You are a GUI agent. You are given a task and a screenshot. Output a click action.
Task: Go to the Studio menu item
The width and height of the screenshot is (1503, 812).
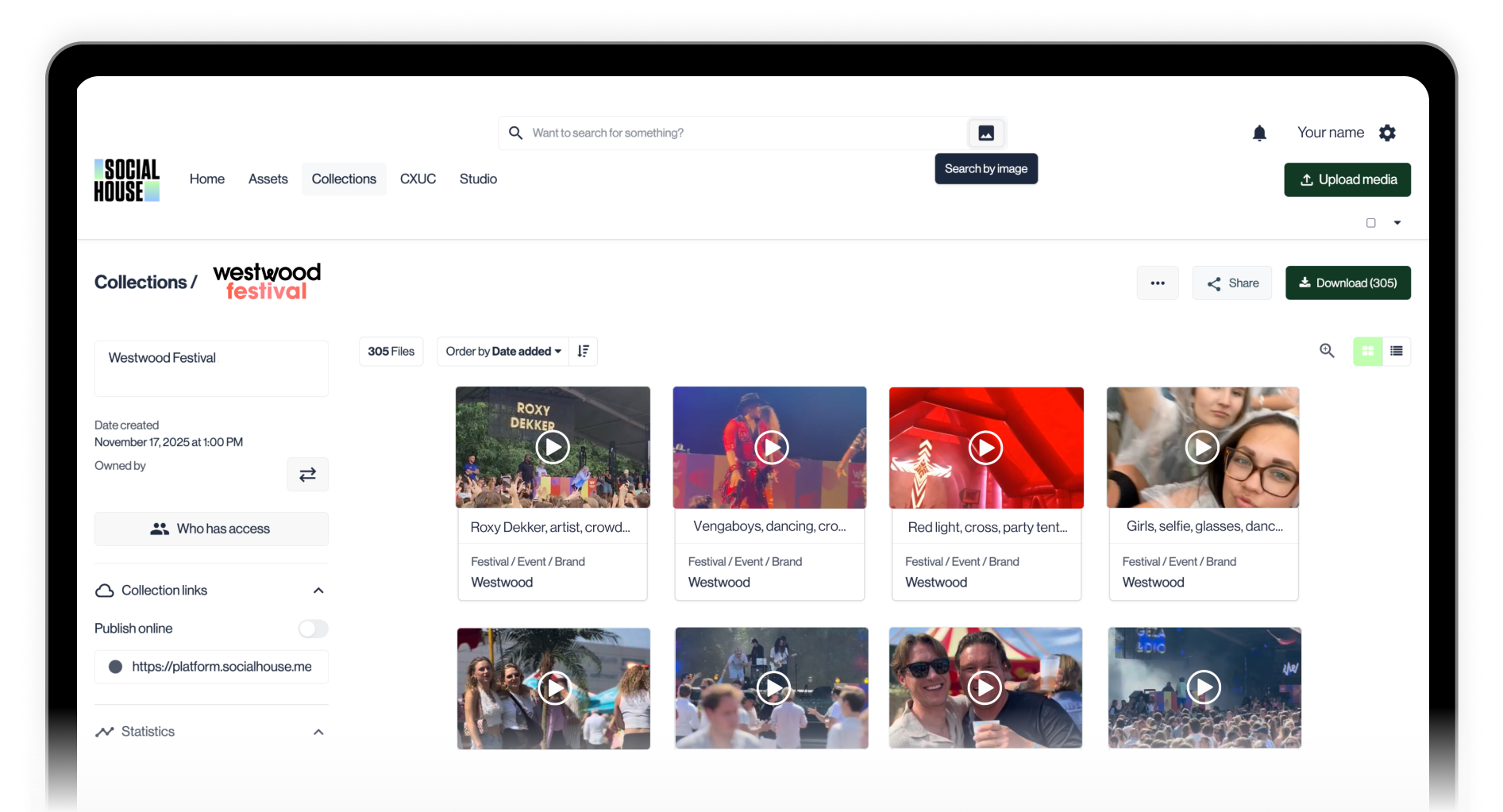coord(478,179)
